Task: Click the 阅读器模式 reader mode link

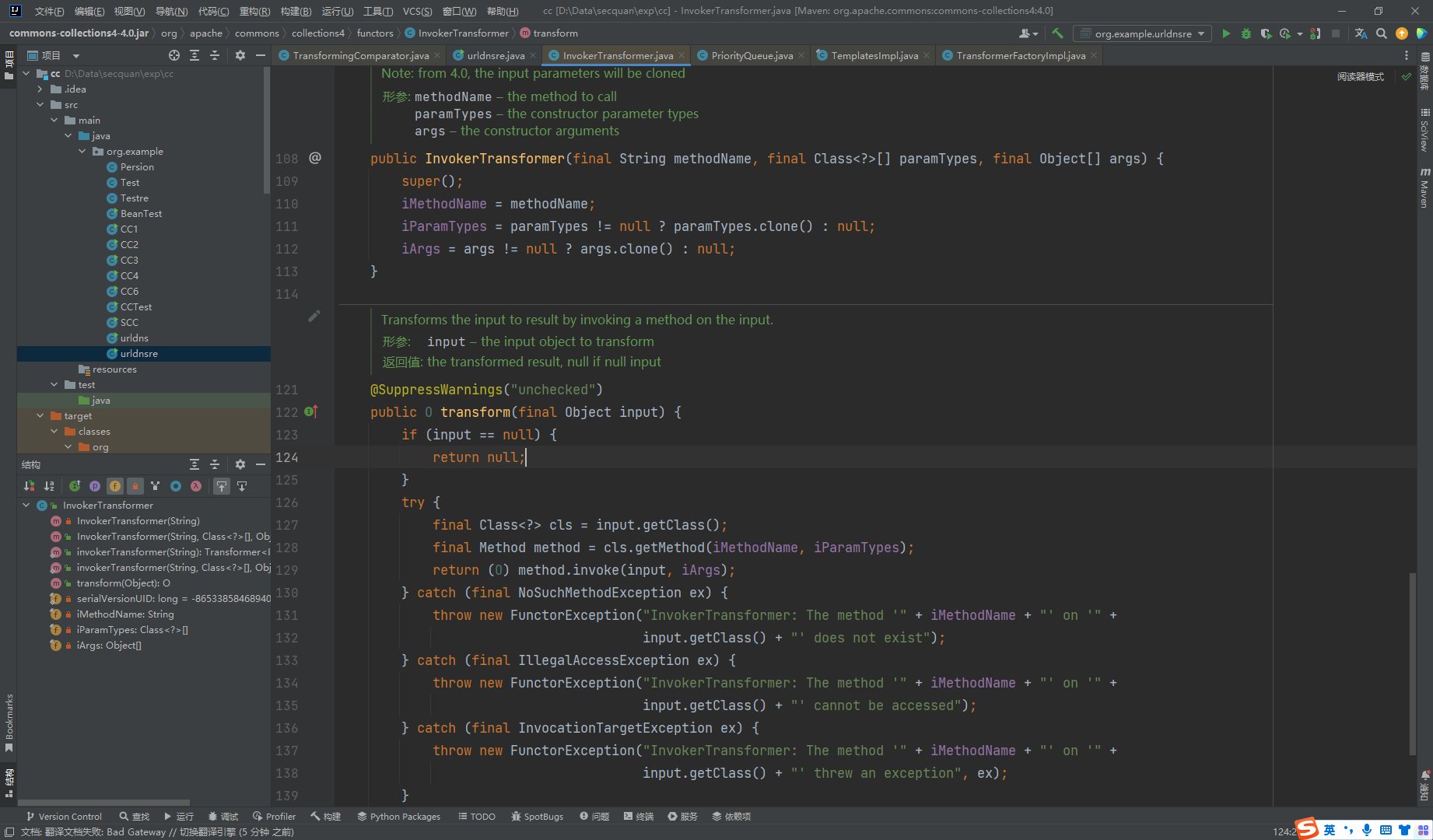Action: (1361, 76)
